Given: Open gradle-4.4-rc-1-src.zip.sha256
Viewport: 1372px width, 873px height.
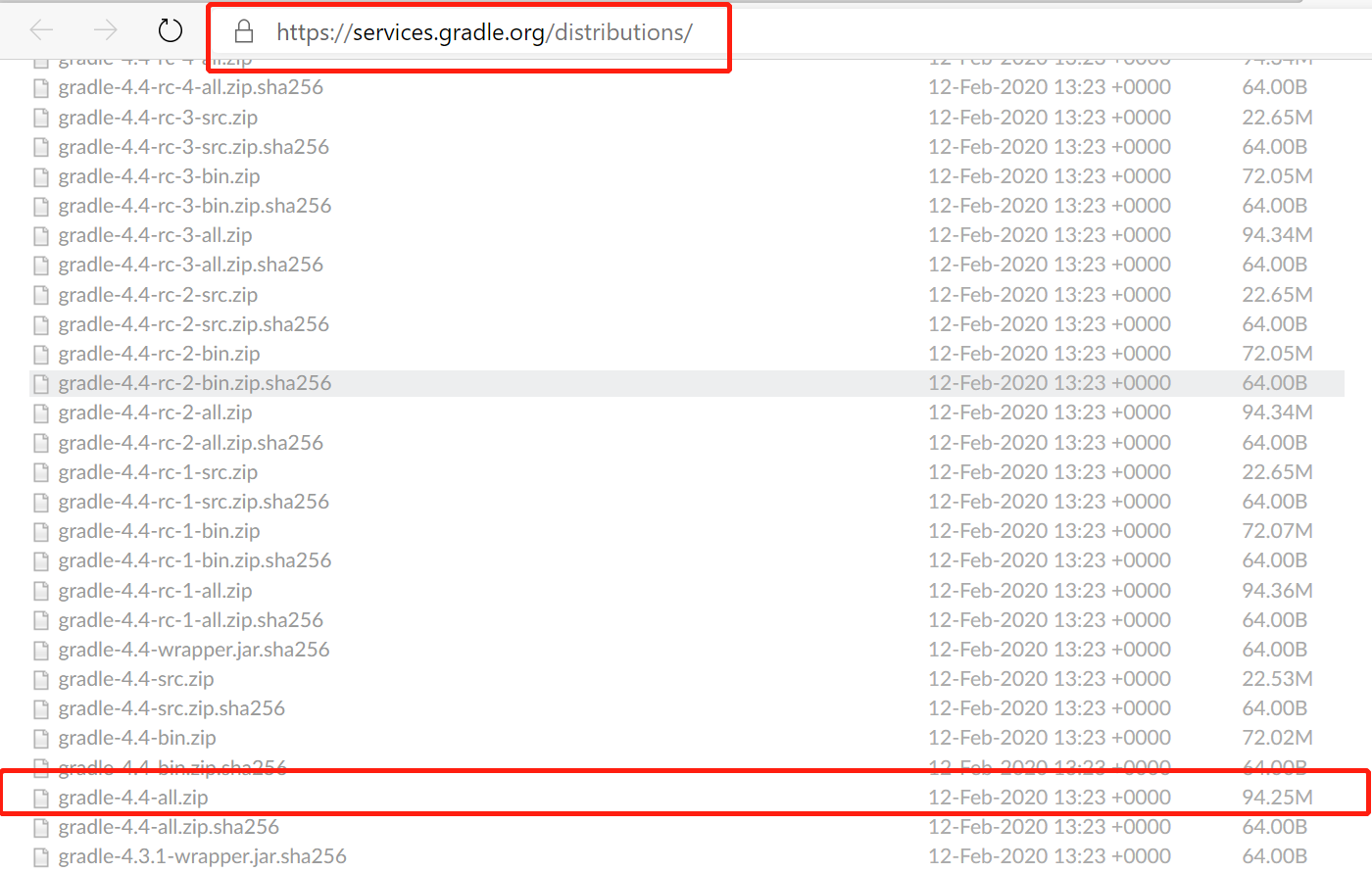Looking at the screenshot, I should pyautogui.click(x=193, y=502).
